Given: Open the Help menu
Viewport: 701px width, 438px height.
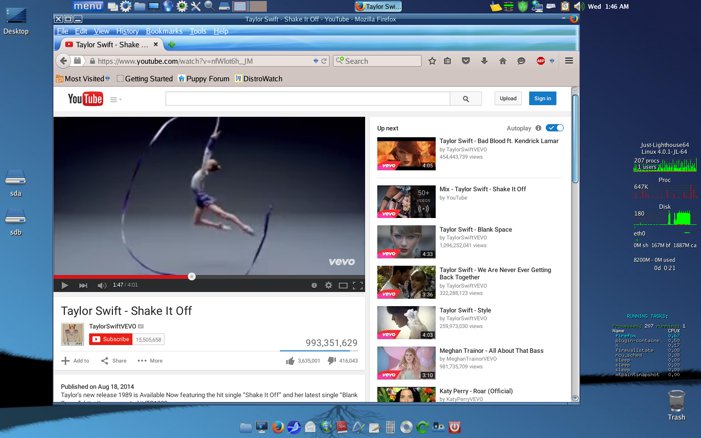Looking at the screenshot, I should coord(221,31).
